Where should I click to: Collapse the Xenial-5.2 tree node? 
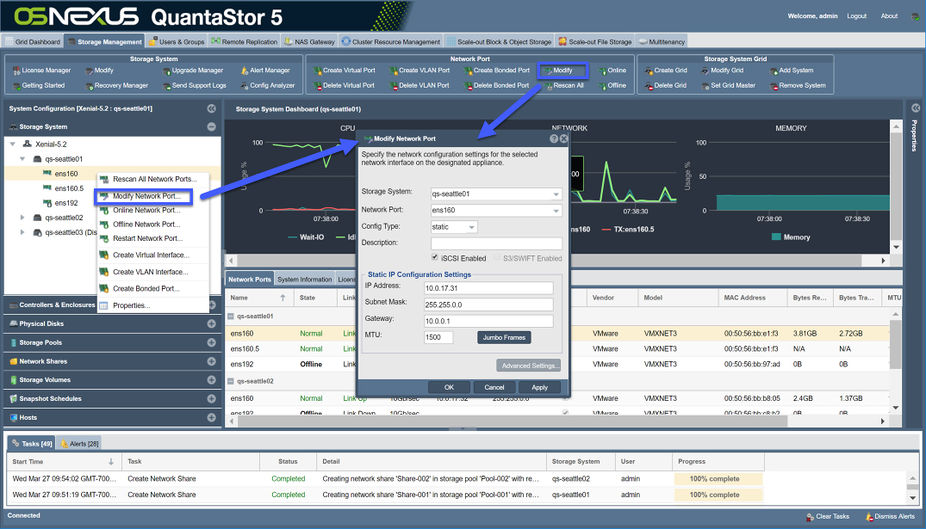point(13,144)
